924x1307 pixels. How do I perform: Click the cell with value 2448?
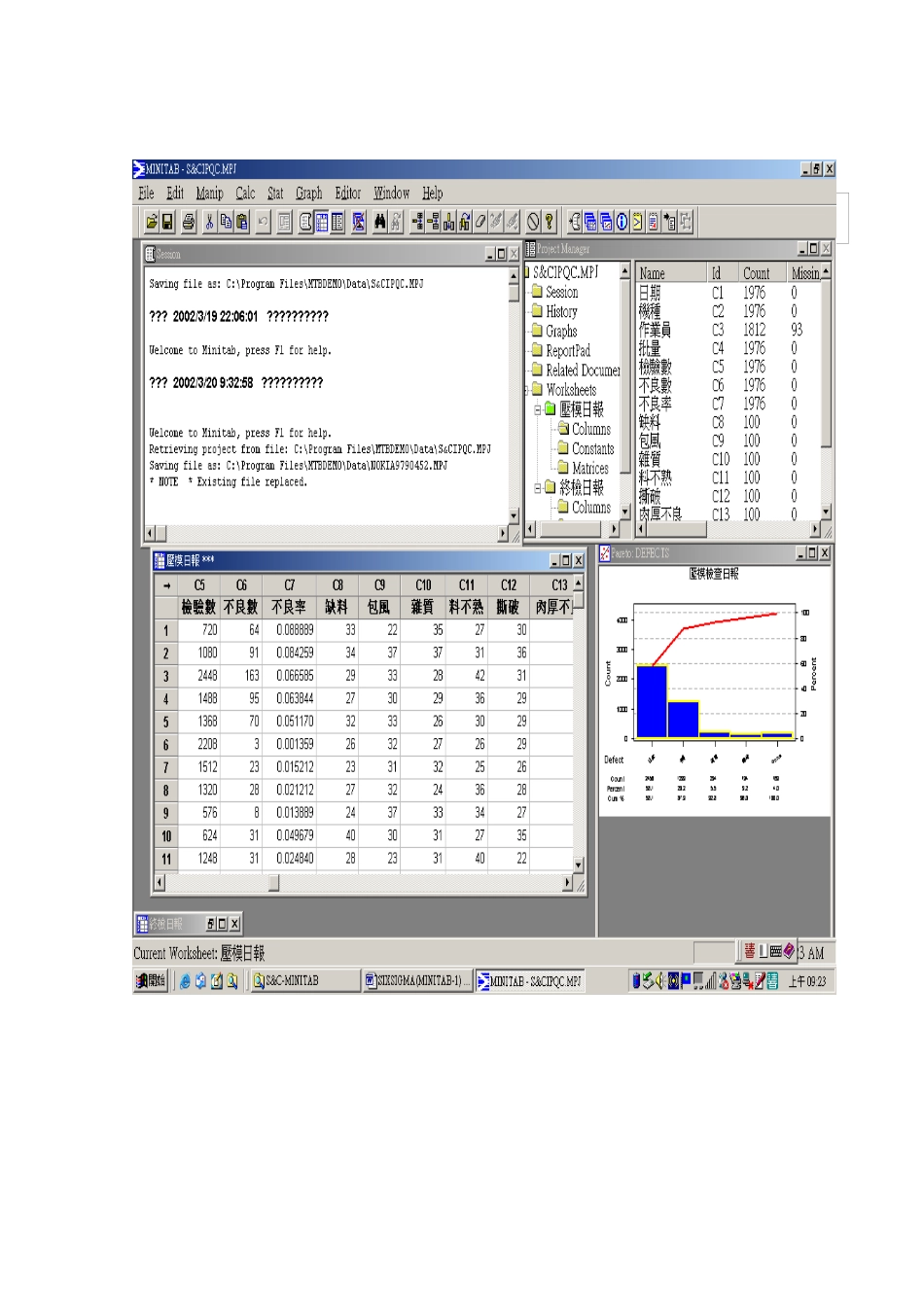tap(199, 676)
